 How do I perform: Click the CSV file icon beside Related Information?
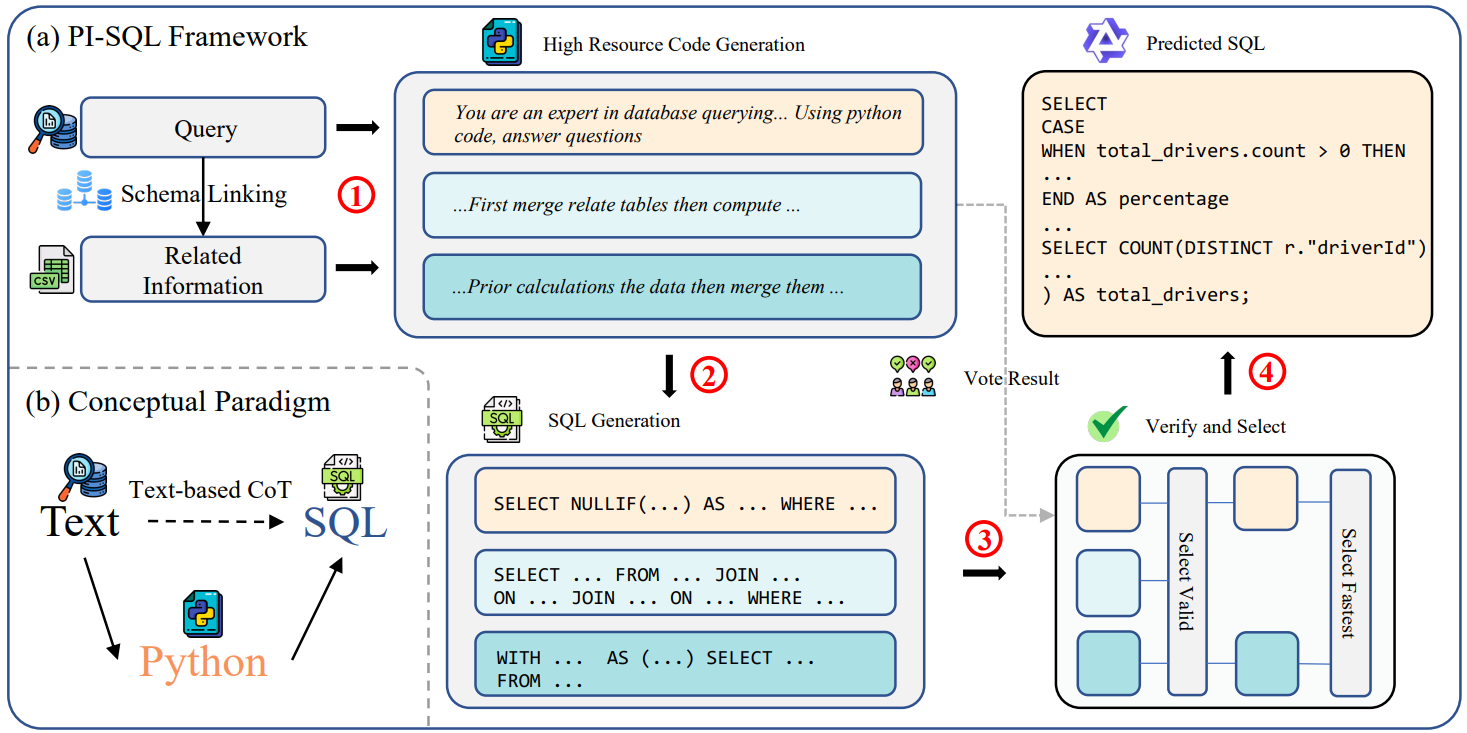point(52,268)
